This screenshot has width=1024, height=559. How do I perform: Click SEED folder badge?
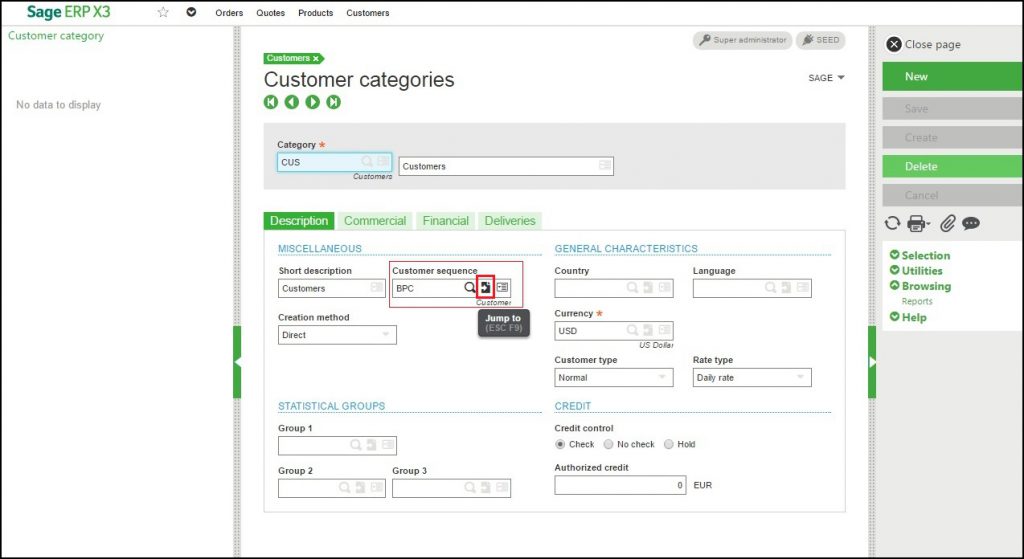821,40
